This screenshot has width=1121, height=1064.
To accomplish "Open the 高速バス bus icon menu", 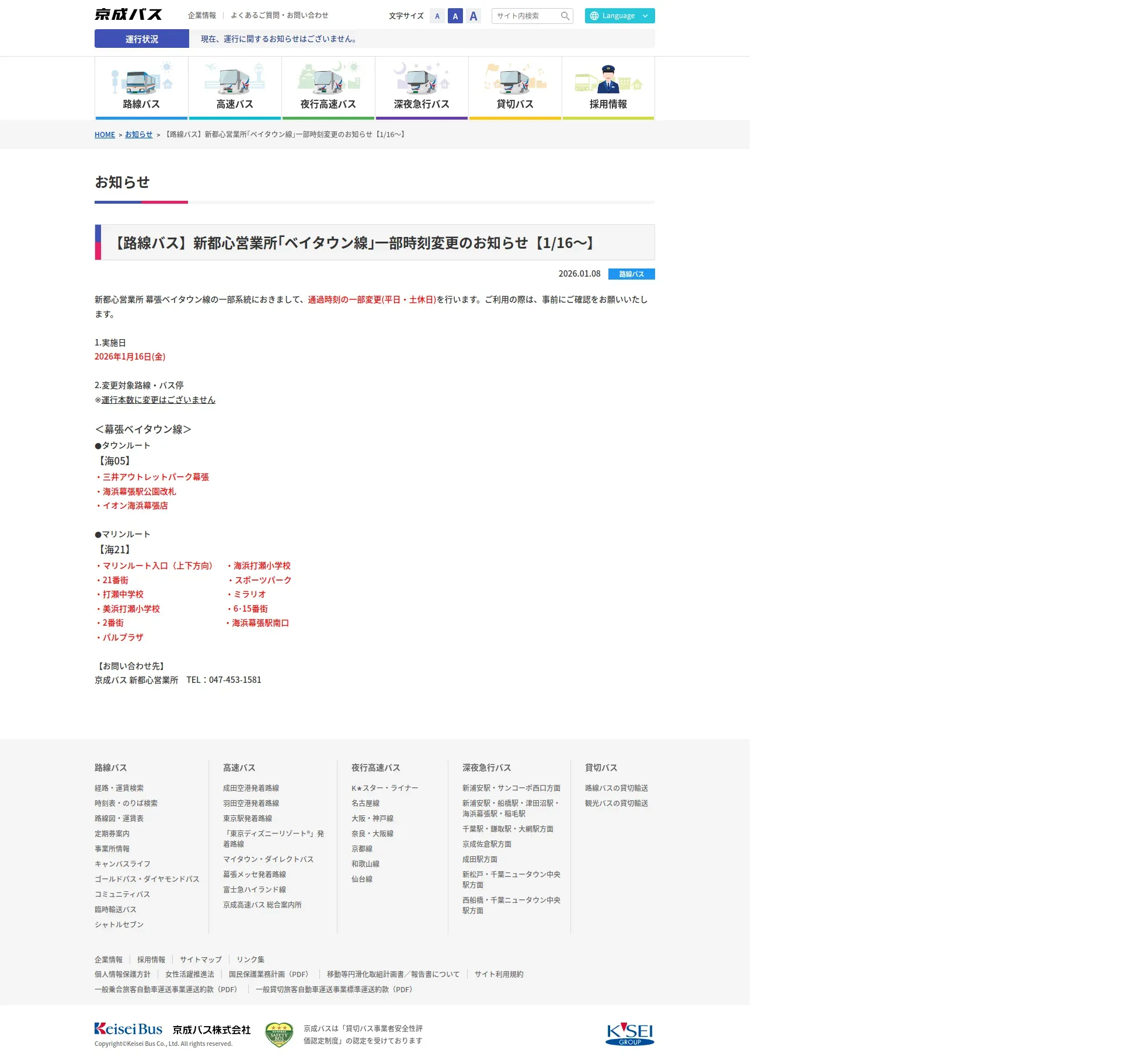I will (x=235, y=81).
